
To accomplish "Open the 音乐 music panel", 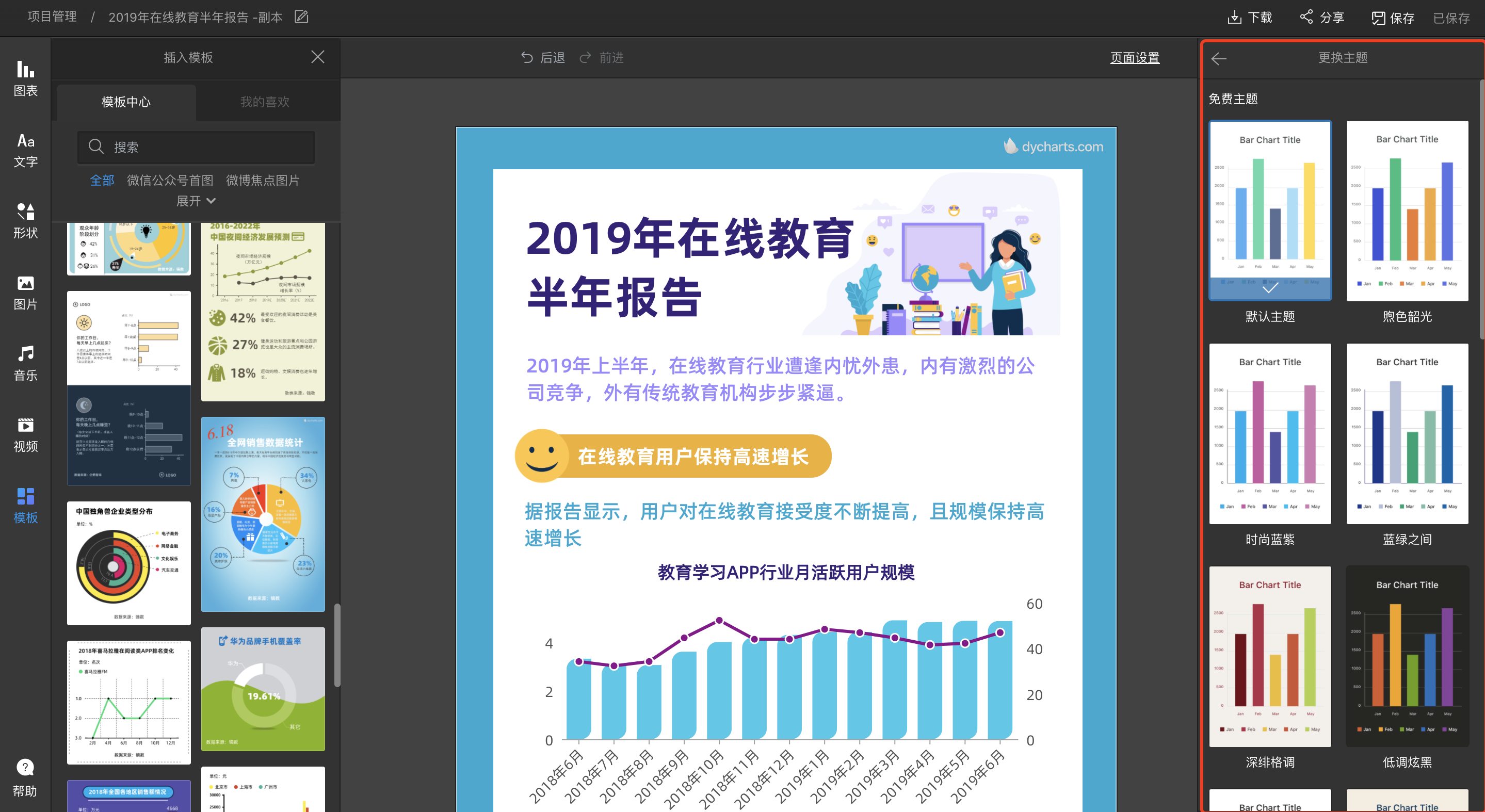I will point(25,363).
